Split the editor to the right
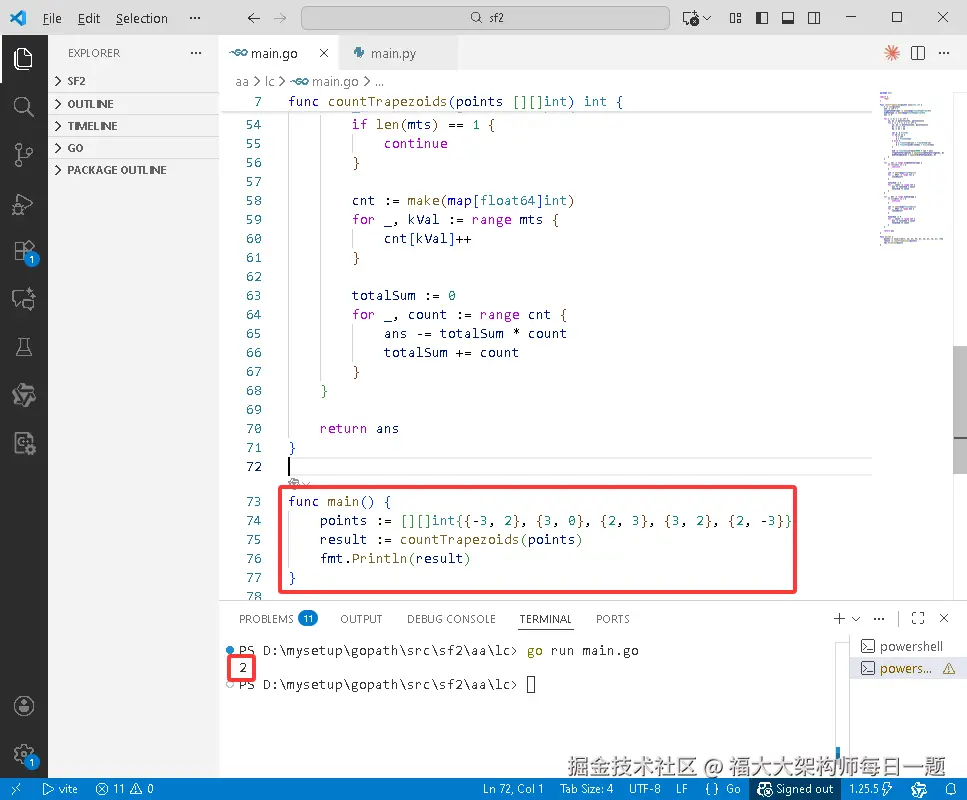This screenshot has height=800, width=967. 918,54
